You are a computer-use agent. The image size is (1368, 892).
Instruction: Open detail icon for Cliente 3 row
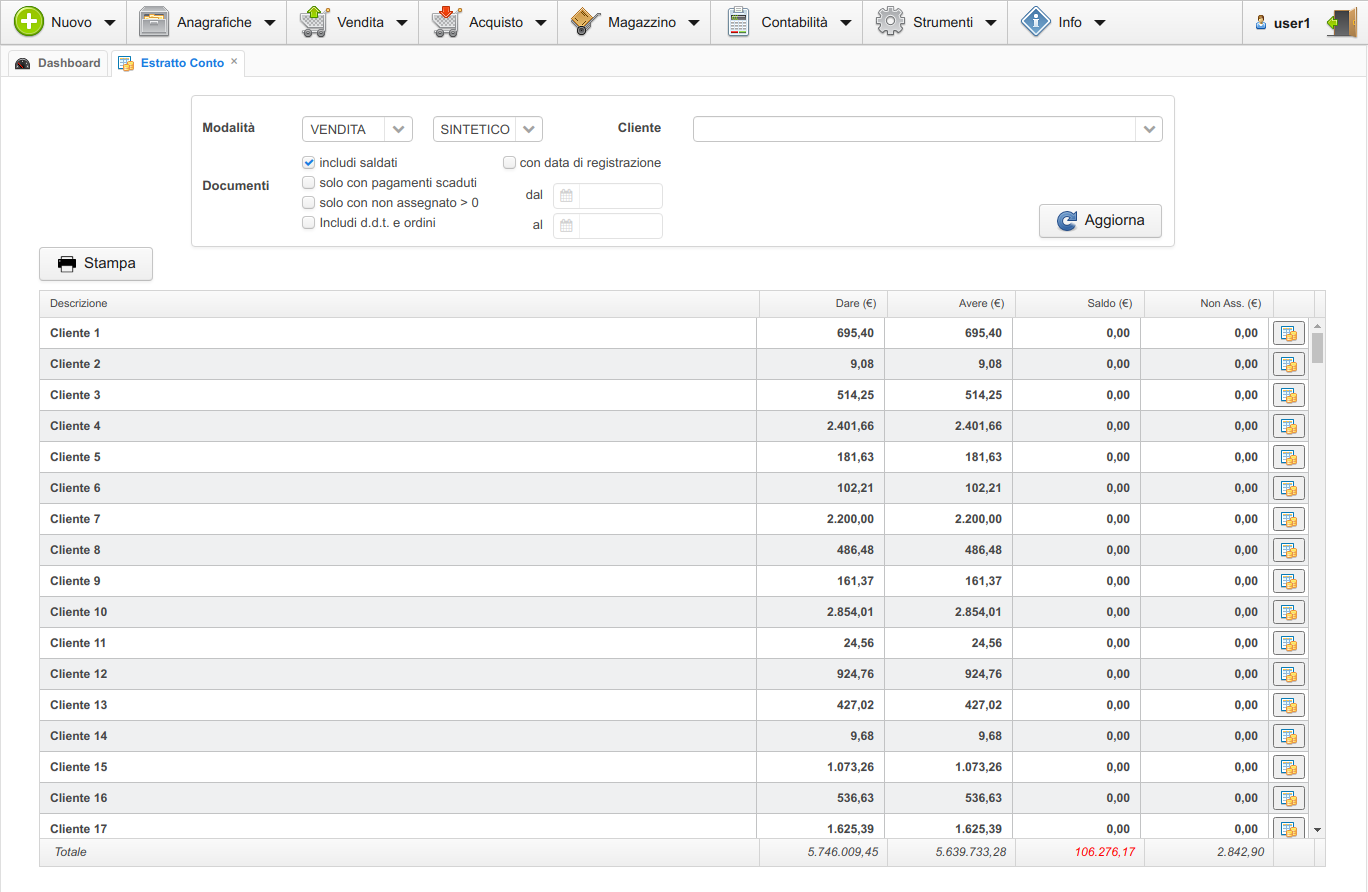pos(1289,395)
